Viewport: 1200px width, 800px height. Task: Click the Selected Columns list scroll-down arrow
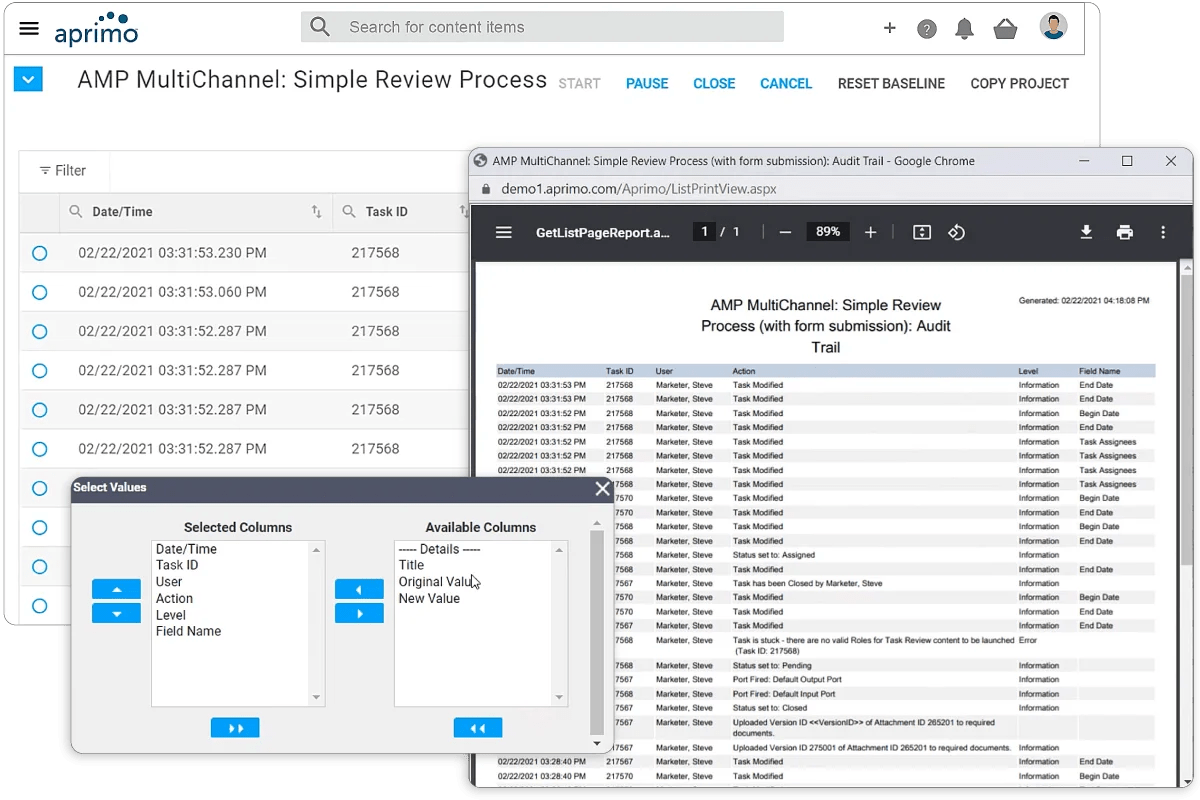pyautogui.click(x=317, y=697)
